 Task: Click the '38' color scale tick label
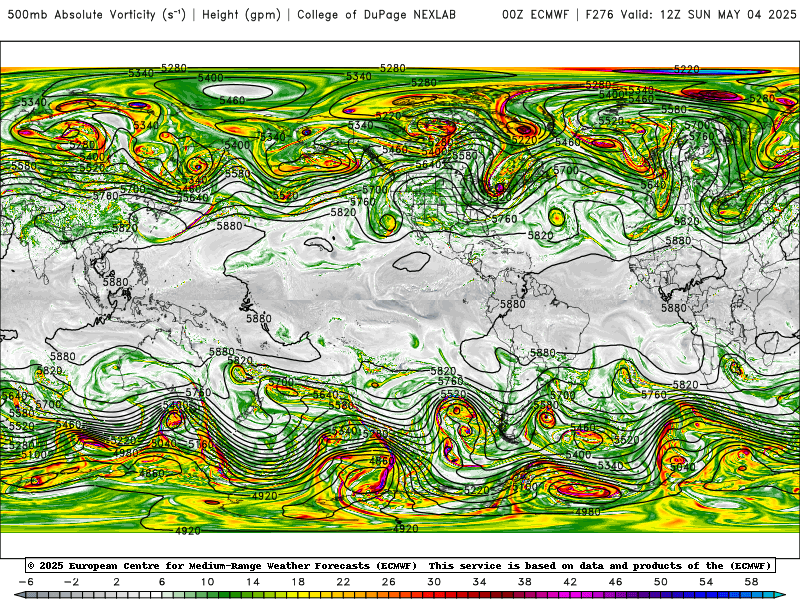(x=524, y=582)
